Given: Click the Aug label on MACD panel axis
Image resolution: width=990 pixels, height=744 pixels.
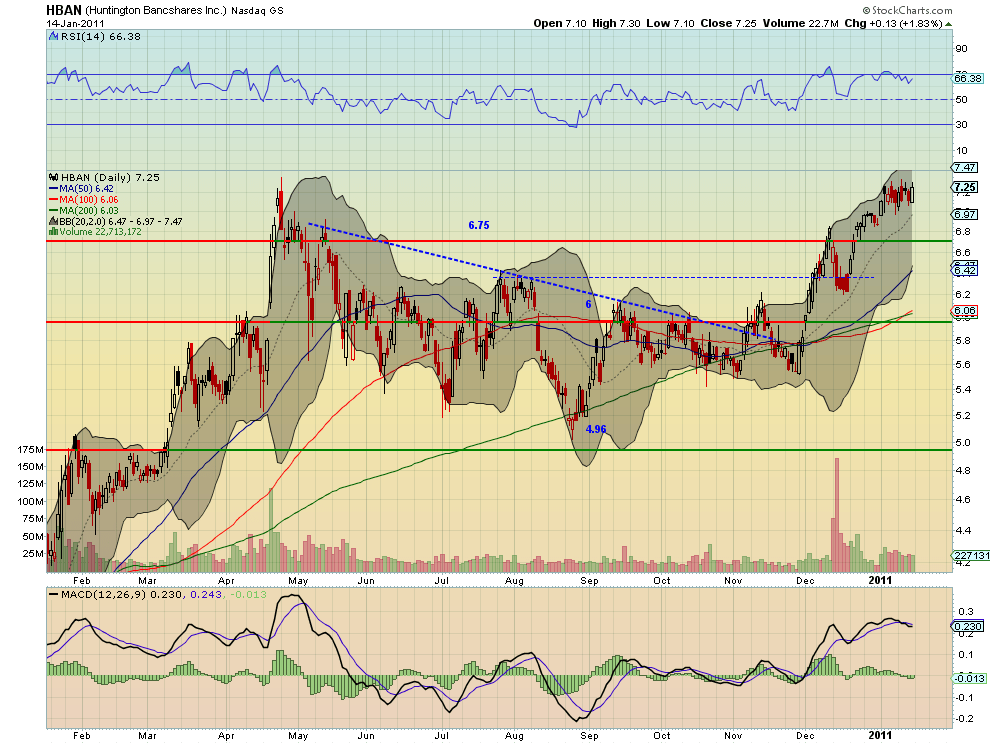Looking at the screenshot, I should click(515, 736).
